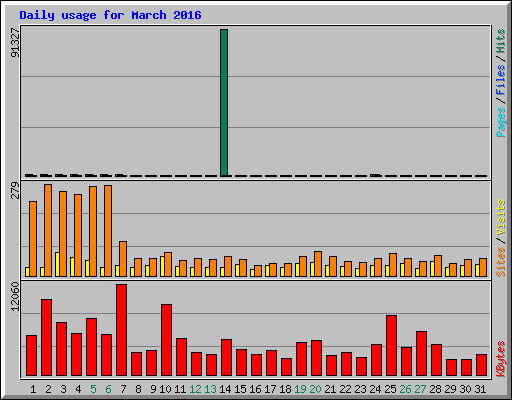Viewport: 512px width, 400px height.
Task: Click the red KBytes bar for day 14
Action: (227, 358)
